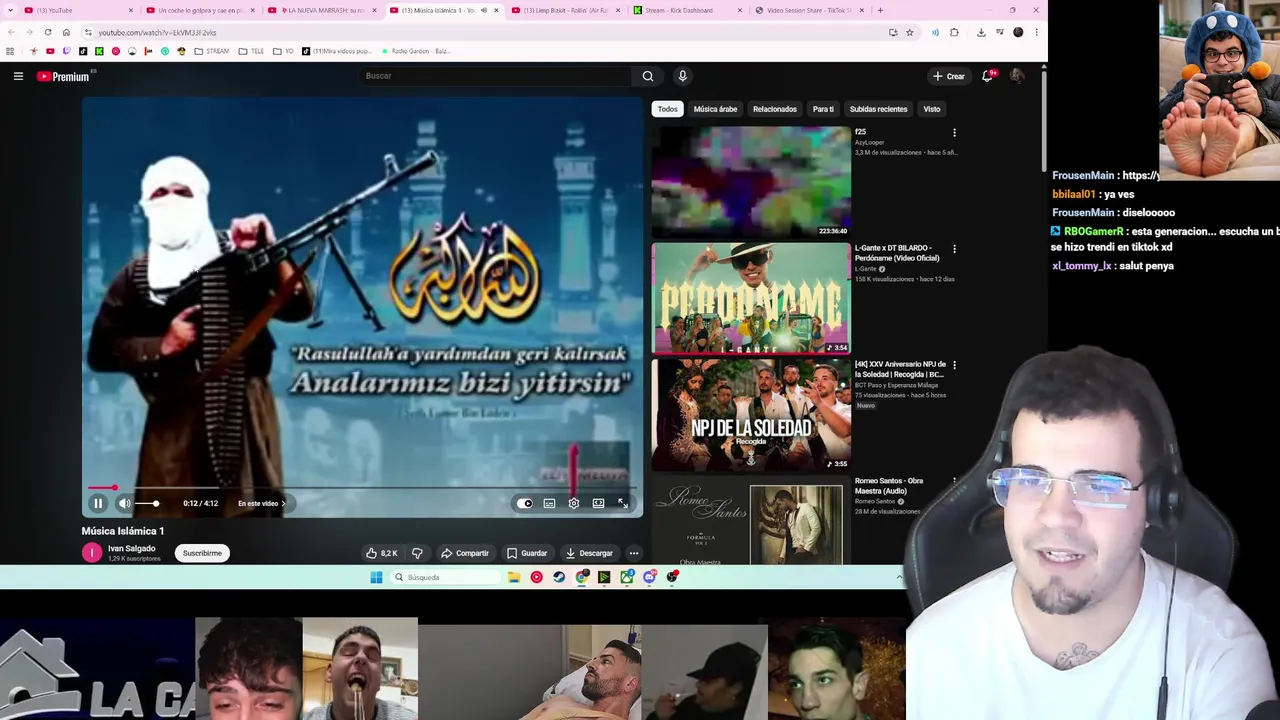Viewport: 1280px width, 720px height.
Task: Focus the YouTube 'Buscar' search field
Action: click(495, 76)
